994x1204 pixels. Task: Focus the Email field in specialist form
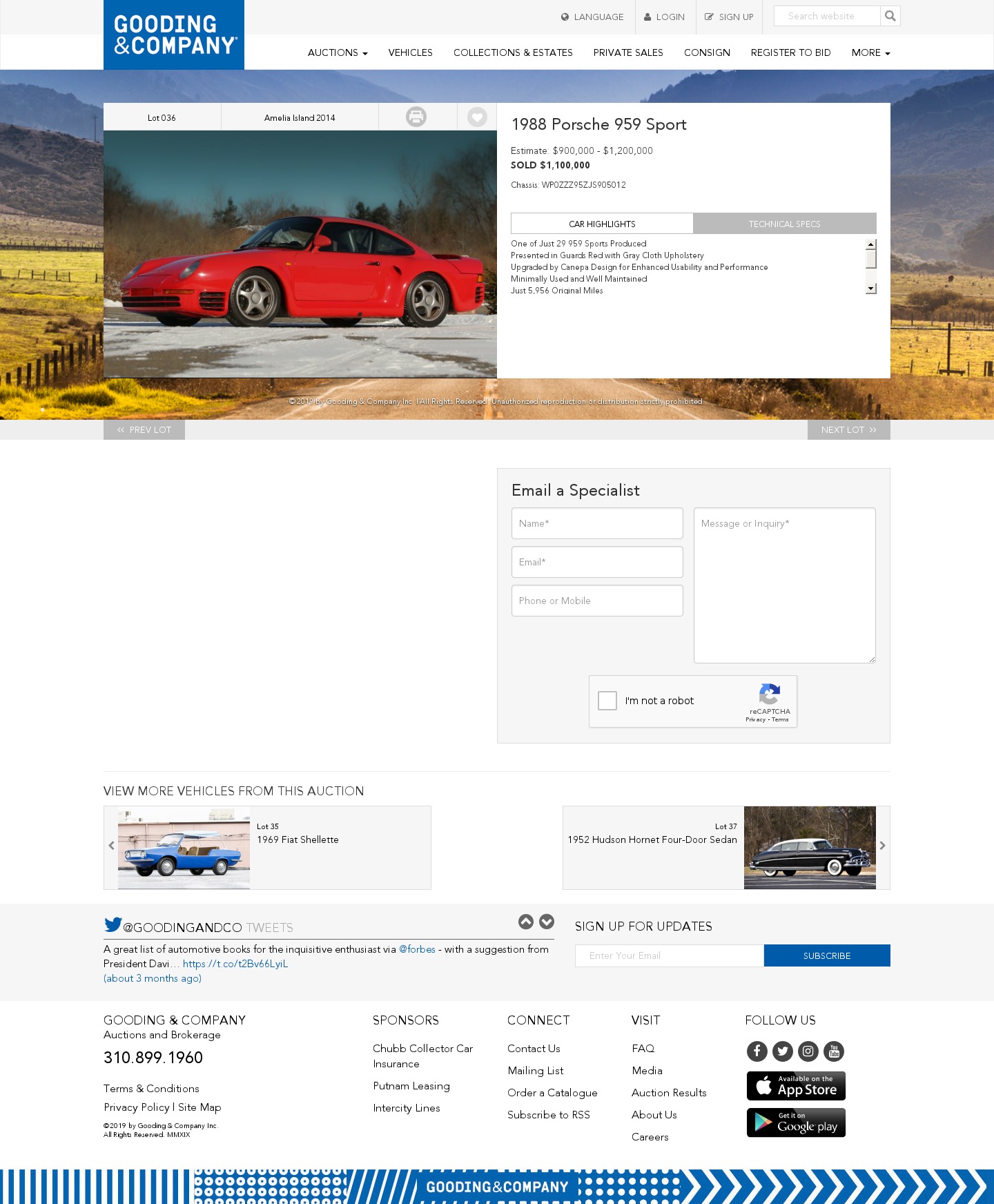click(597, 562)
